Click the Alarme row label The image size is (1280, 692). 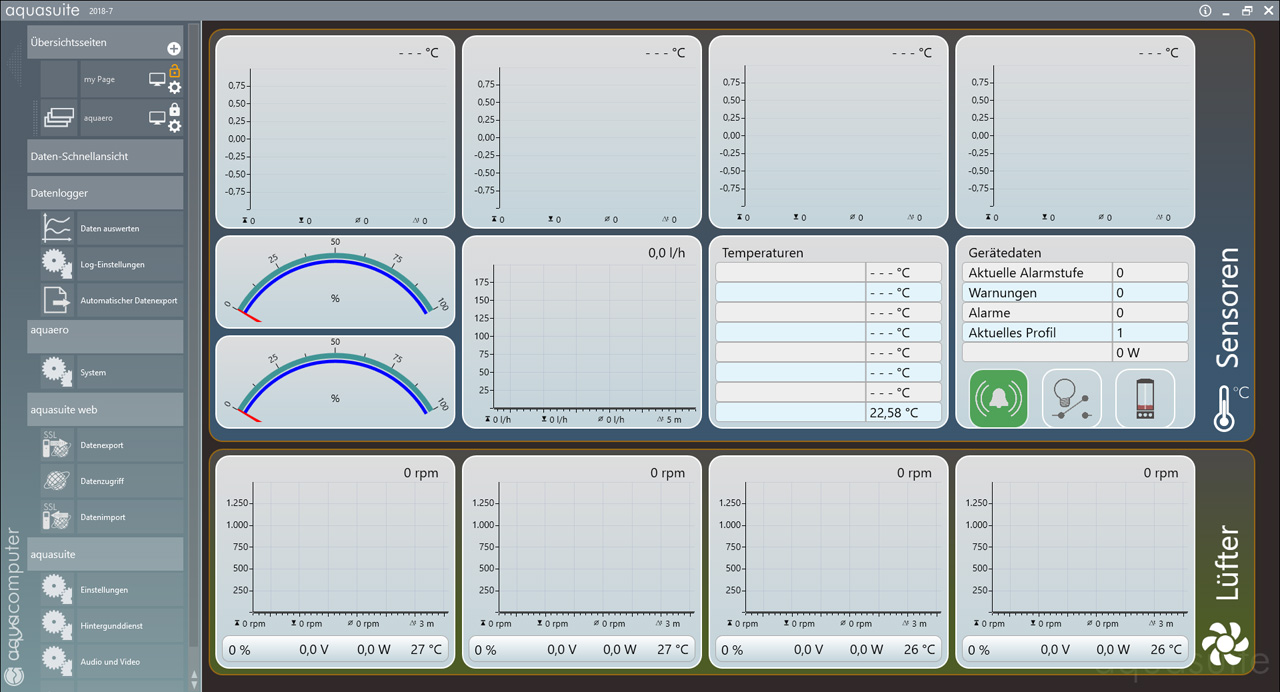(x=990, y=313)
